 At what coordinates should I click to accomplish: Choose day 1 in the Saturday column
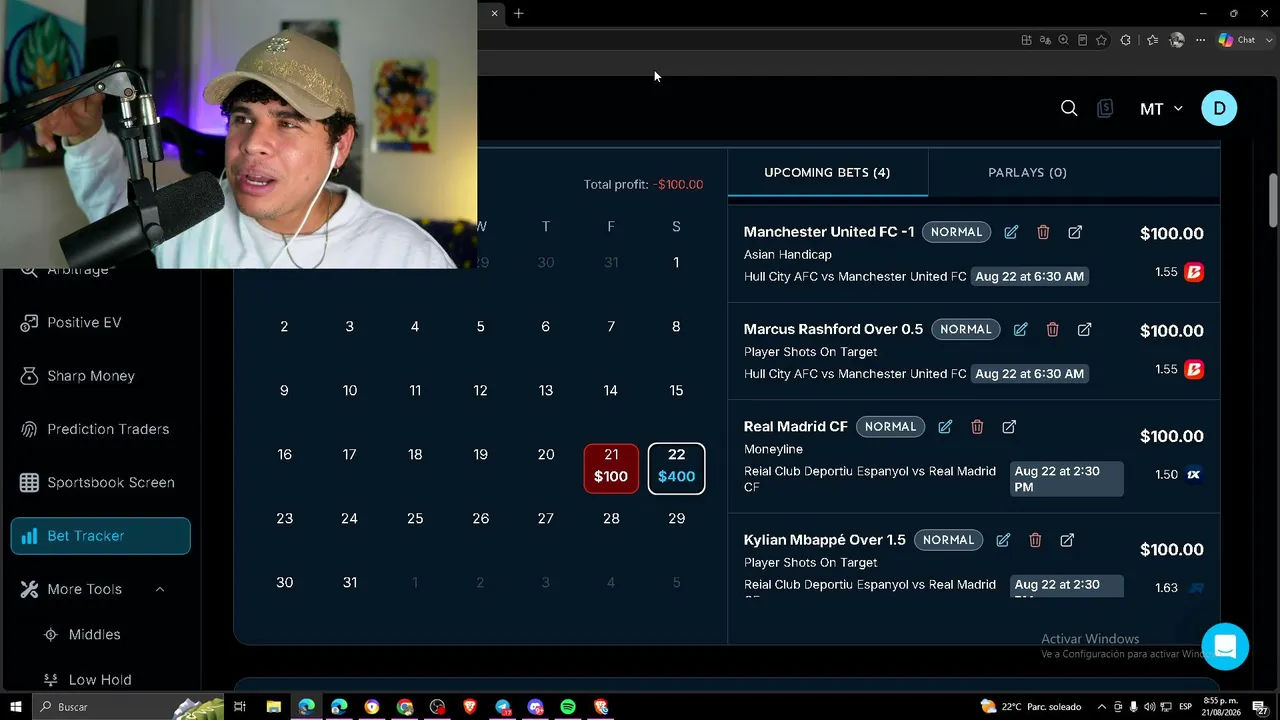point(676,263)
